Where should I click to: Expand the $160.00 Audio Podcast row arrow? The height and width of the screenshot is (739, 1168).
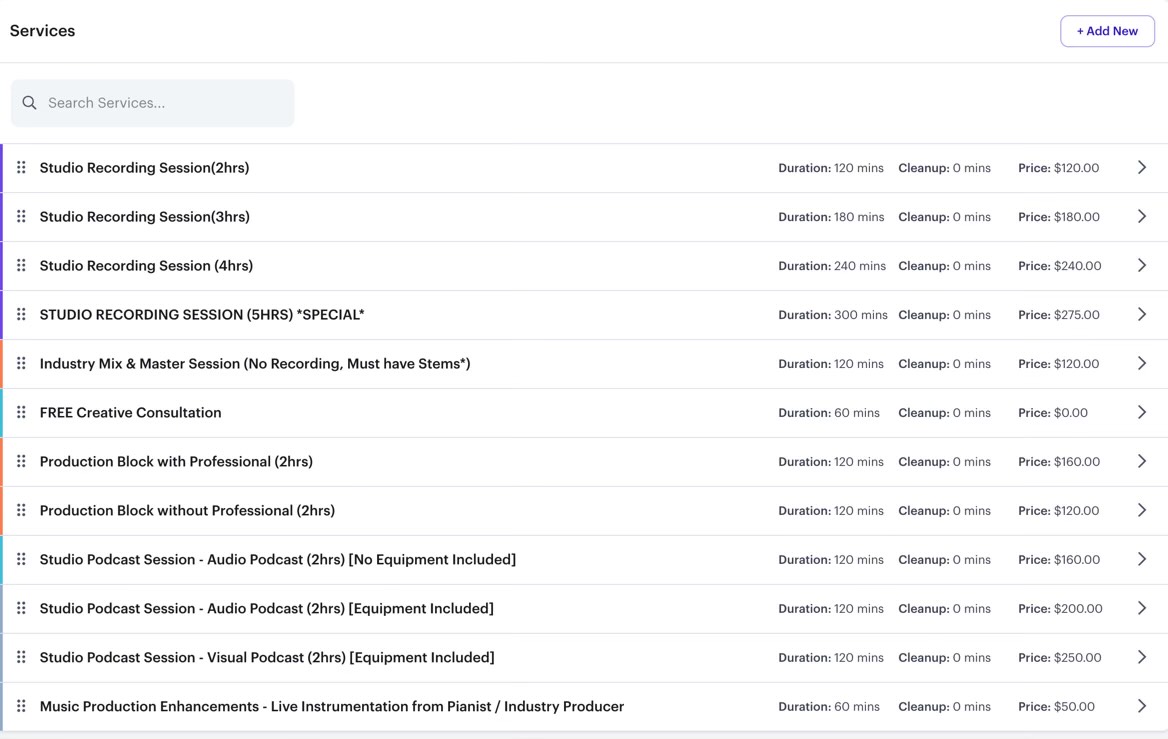click(x=1141, y=560)
